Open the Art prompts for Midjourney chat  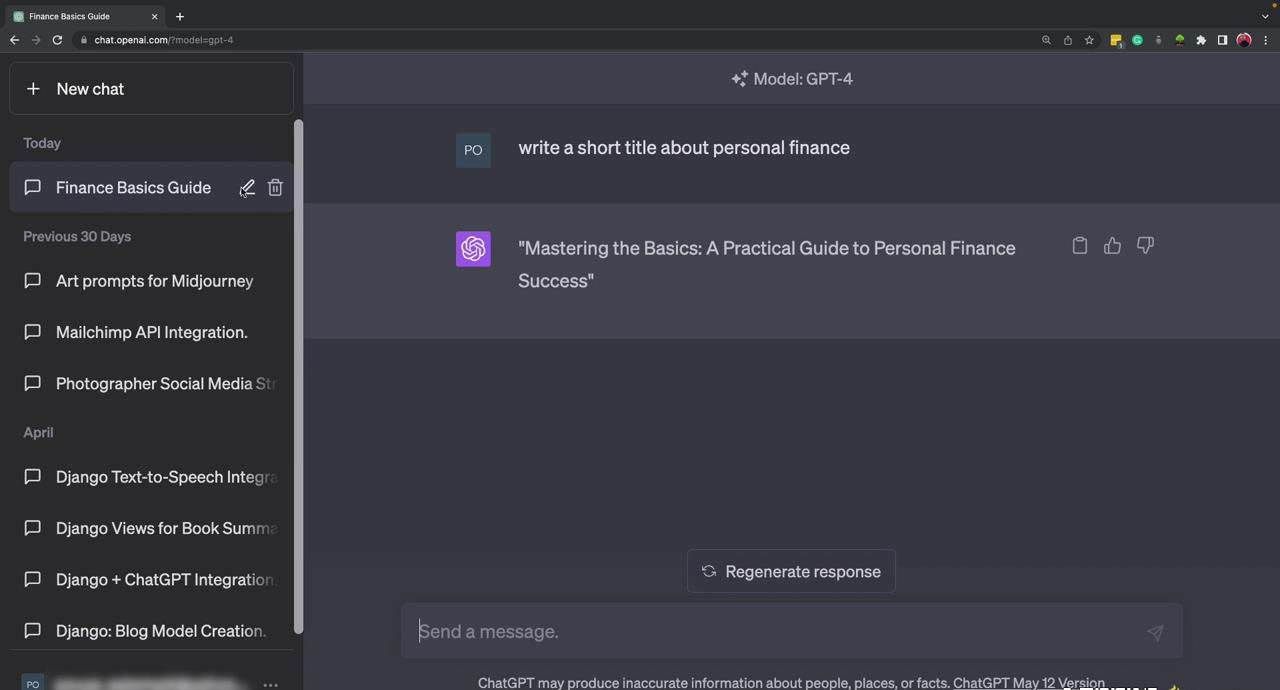point(154,281)
